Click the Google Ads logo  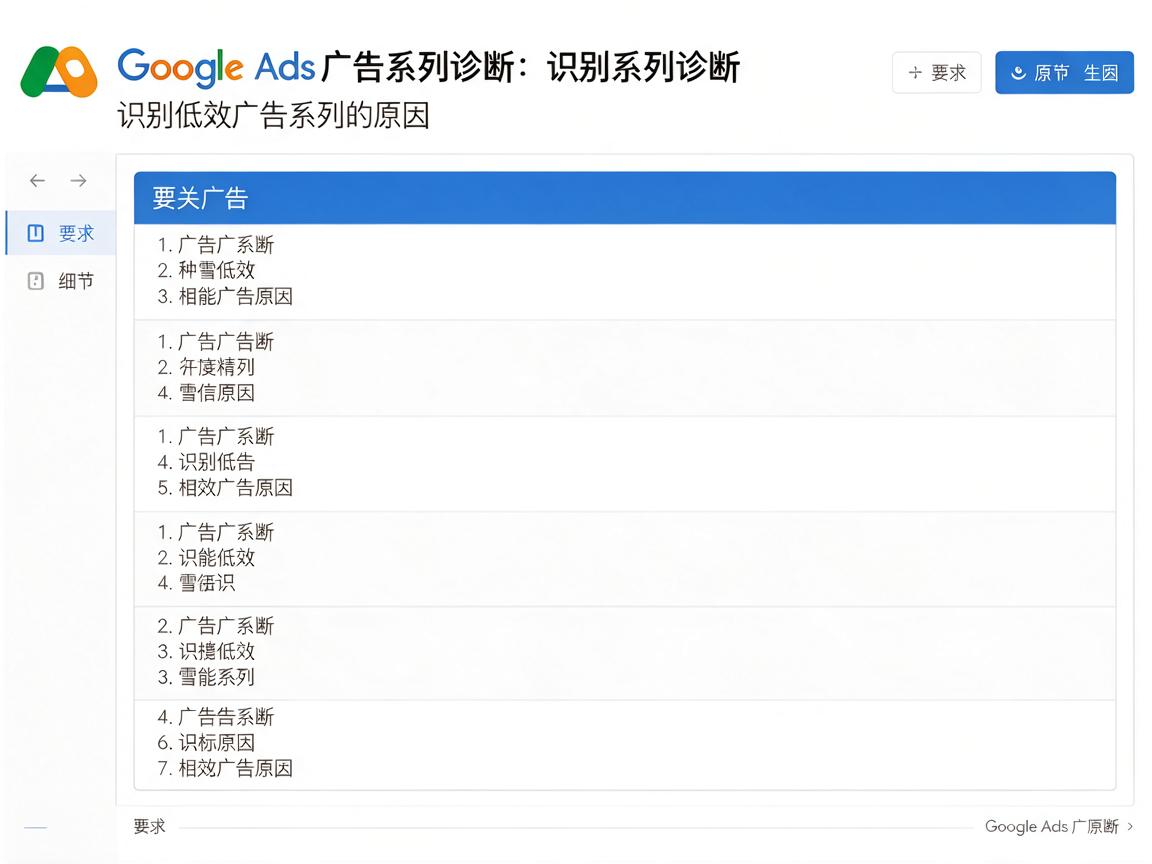[59, 71]
